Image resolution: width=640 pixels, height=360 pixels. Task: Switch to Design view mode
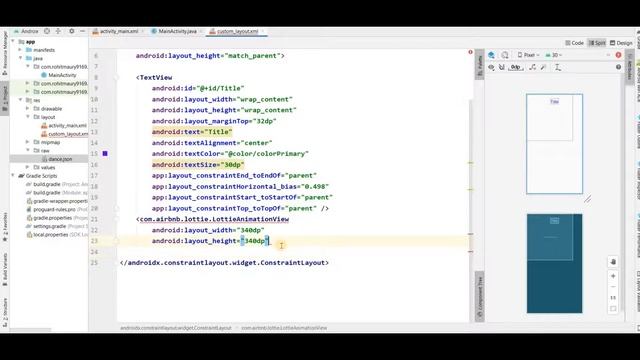tap(621, 43)
